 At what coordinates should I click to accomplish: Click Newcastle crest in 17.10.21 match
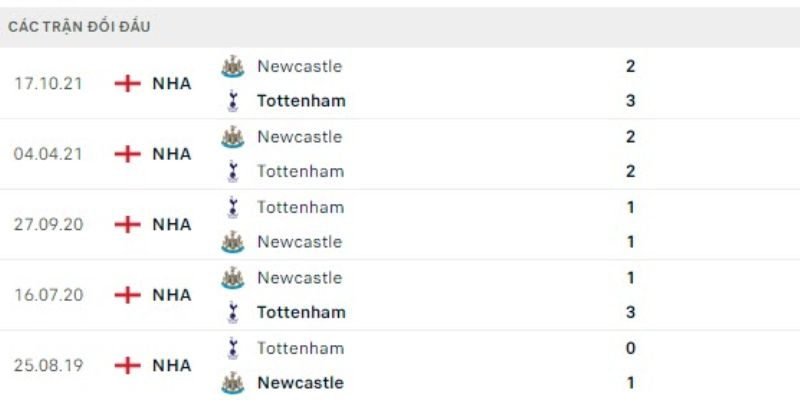point(232,67)
